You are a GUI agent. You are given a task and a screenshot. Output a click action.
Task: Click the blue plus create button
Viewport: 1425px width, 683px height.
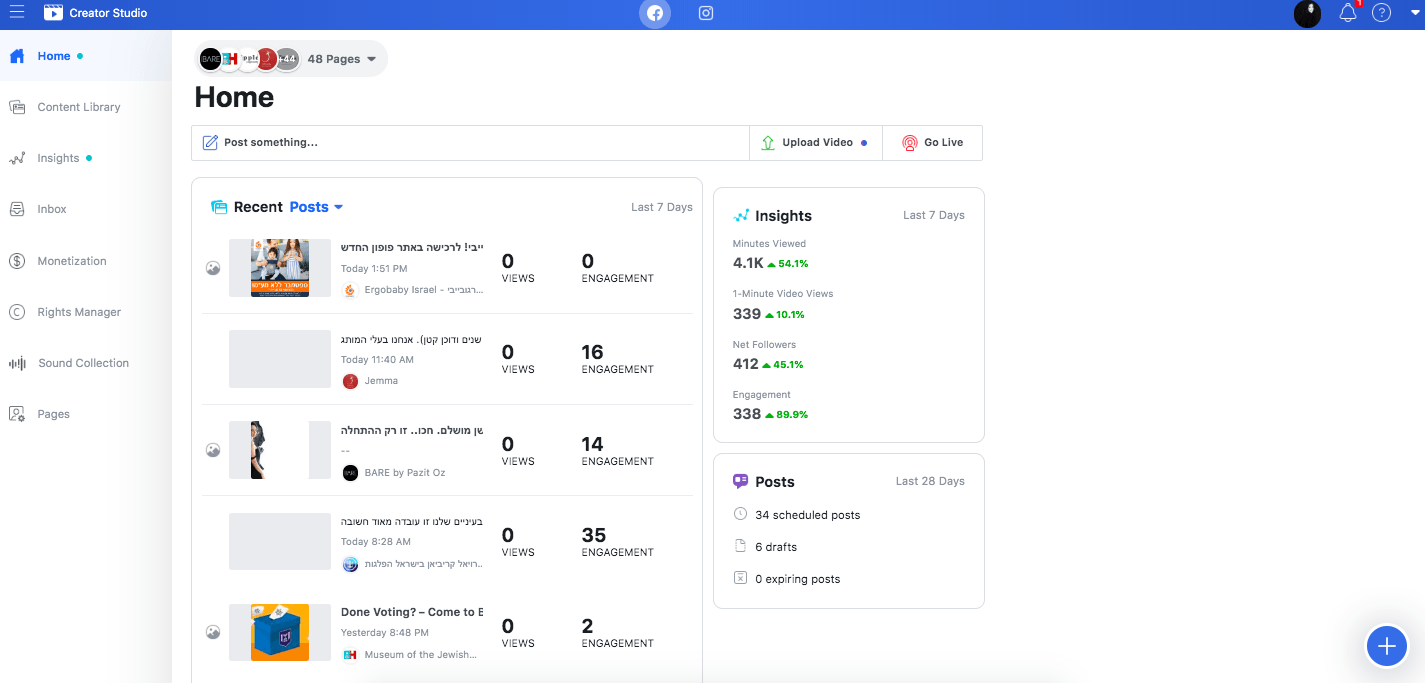click(x=1386, y=646)
